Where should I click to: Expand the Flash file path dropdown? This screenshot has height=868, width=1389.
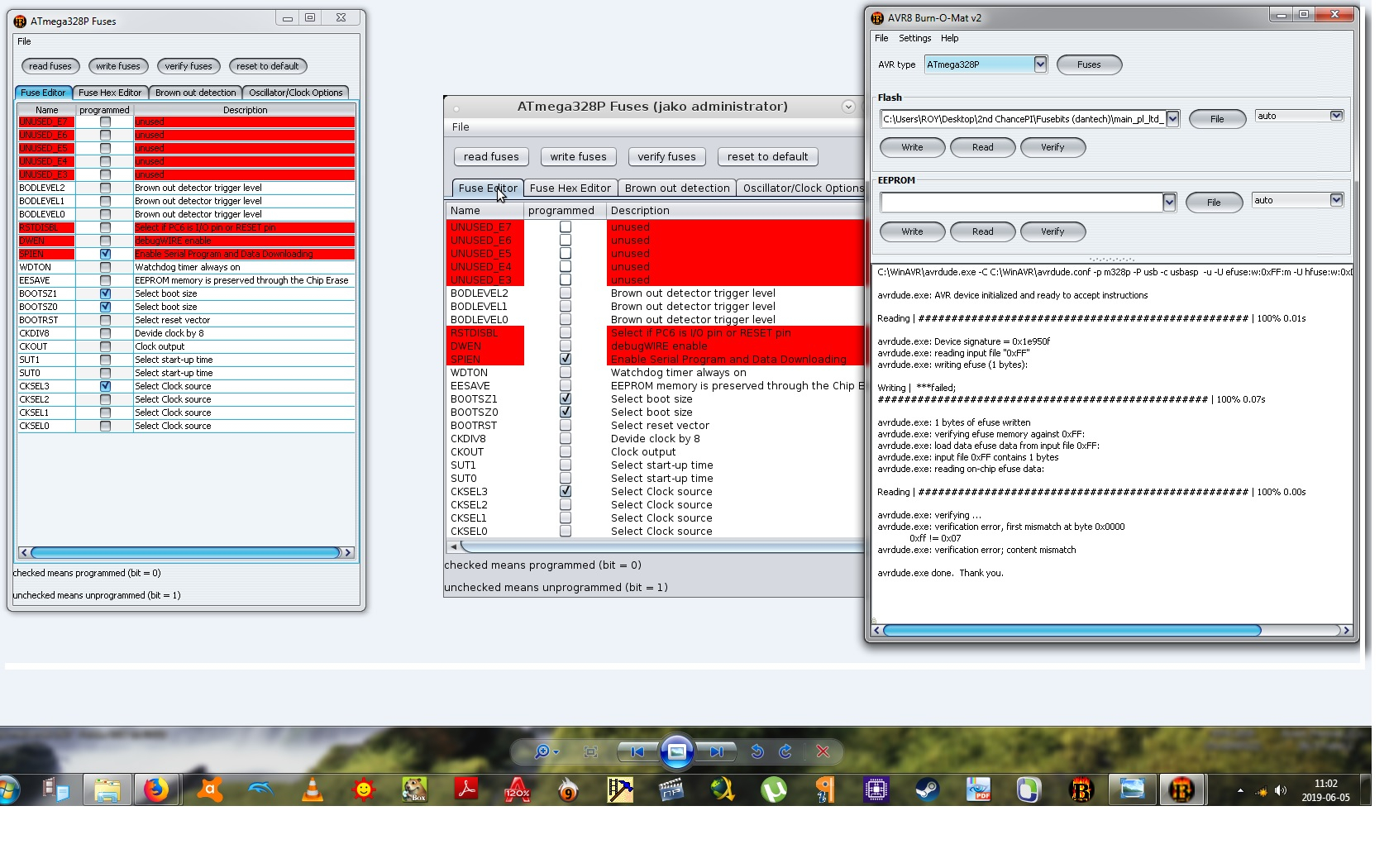[1172, 119]
